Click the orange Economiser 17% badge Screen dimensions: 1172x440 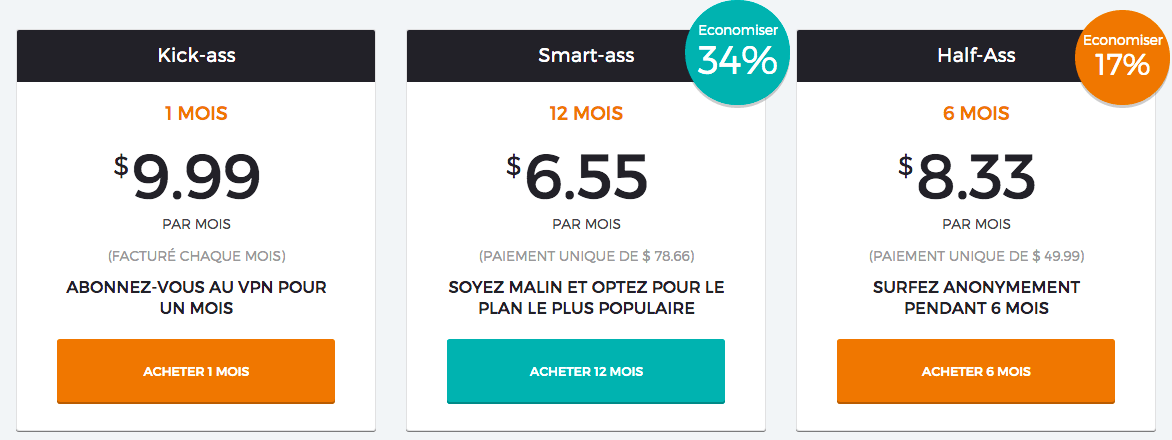(x=1123, y=57)
